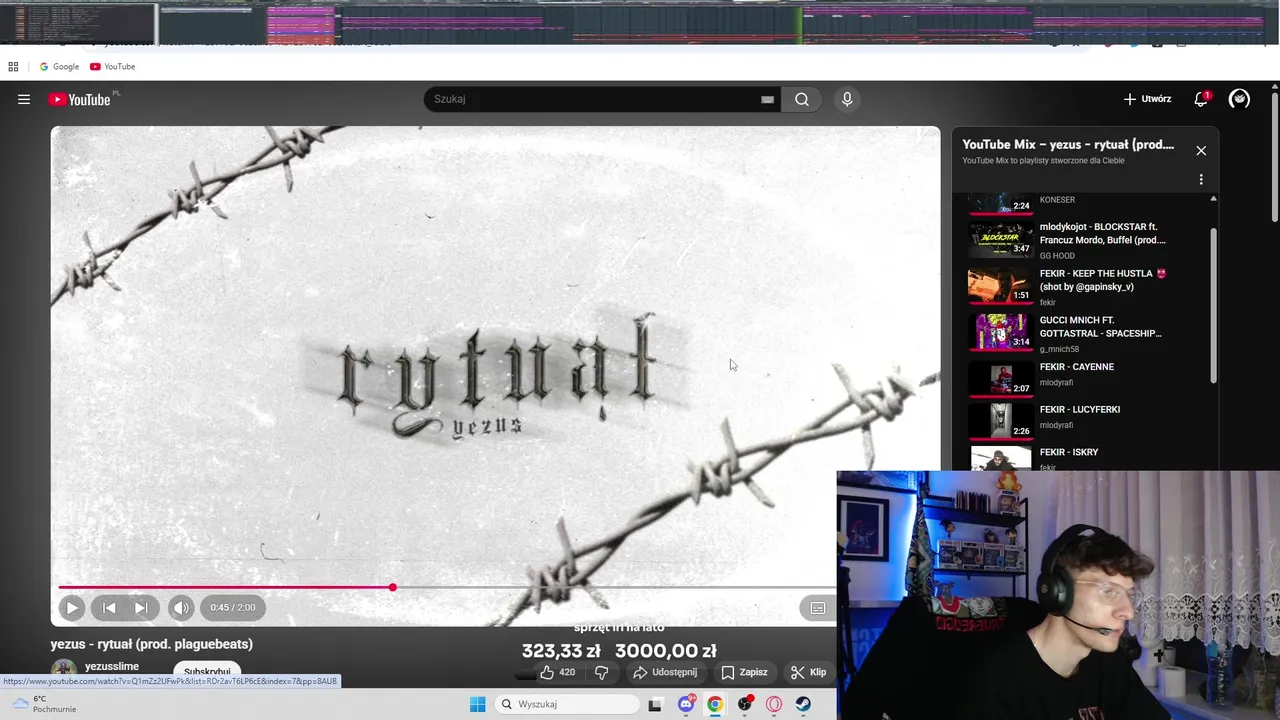Share the video using Udostępnij
Screen dimensions: 1280x720
click(665, 672)
